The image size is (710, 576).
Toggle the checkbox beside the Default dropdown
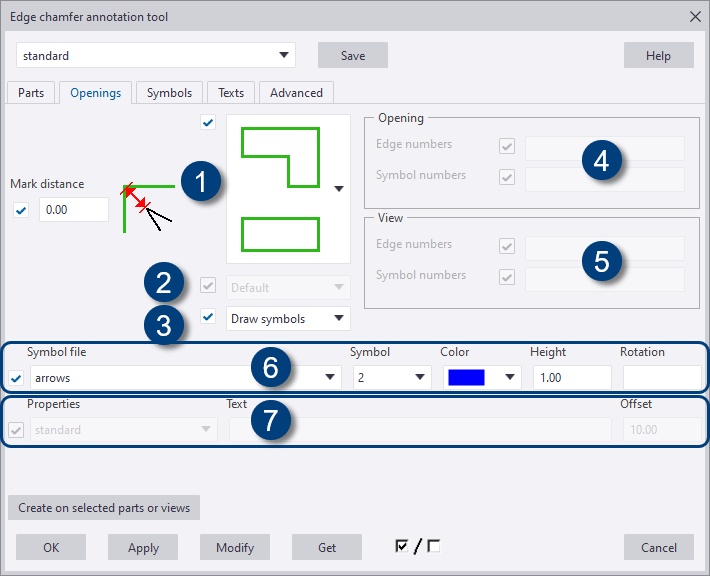pyautogui.click(x=208, y=285)
